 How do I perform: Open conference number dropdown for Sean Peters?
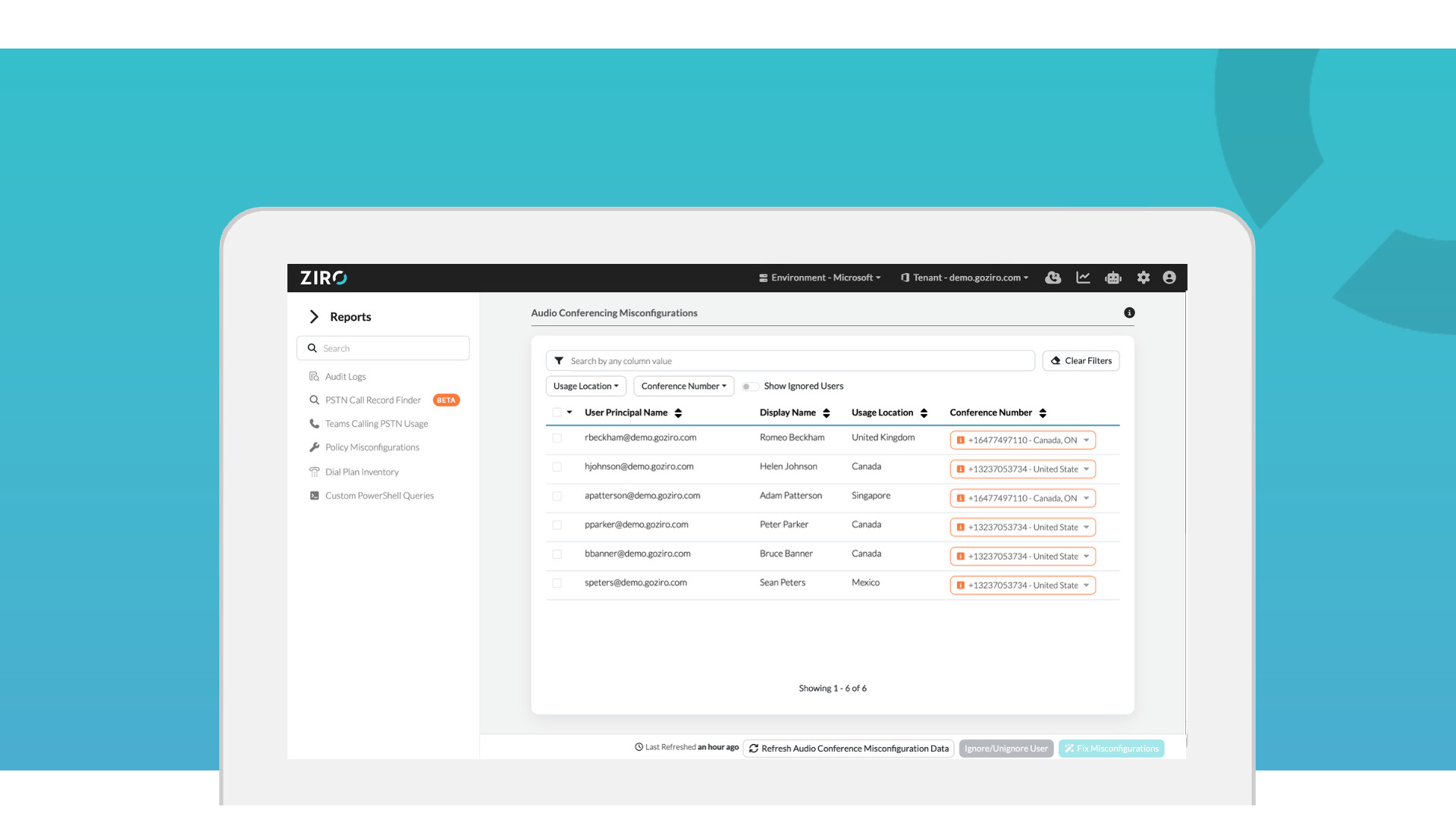pyautogui.click(x=1022, y=585)
